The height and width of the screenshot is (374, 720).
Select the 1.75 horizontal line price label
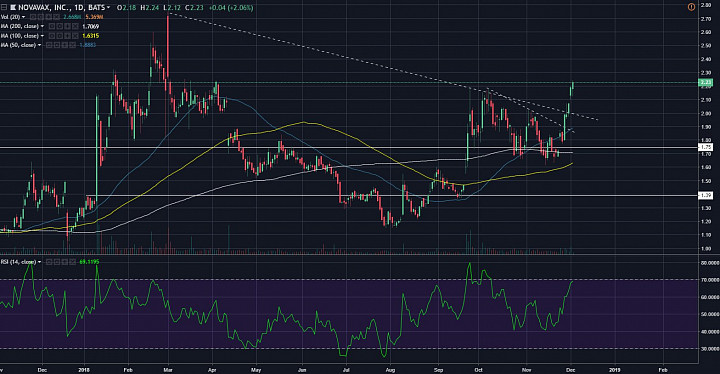(705, 147)
